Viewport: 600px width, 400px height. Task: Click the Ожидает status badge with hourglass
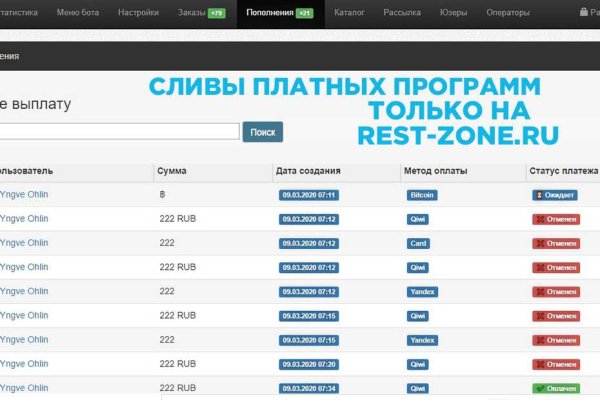coord(555,195)
